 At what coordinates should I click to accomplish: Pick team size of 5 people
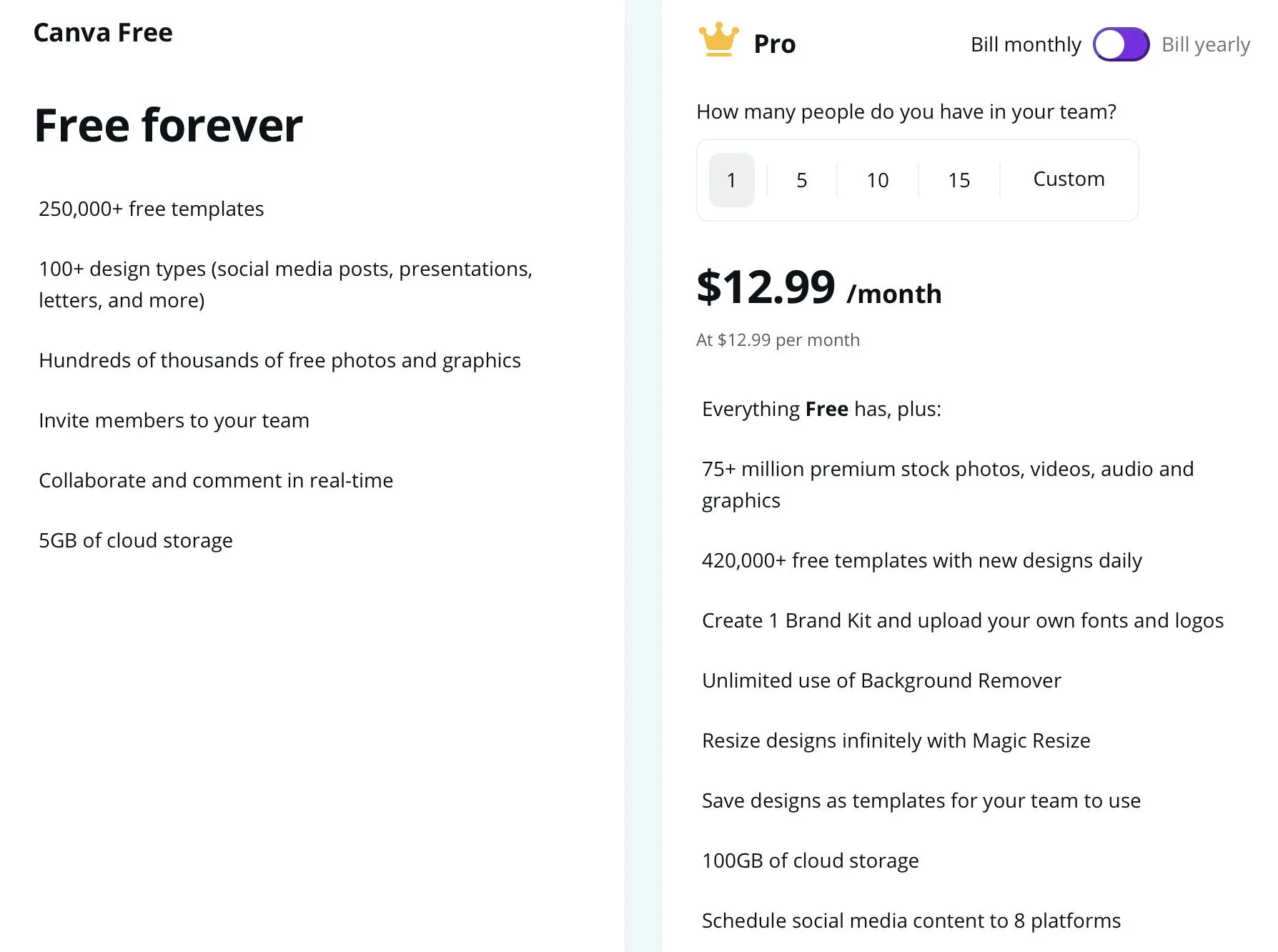coord(801,180)
